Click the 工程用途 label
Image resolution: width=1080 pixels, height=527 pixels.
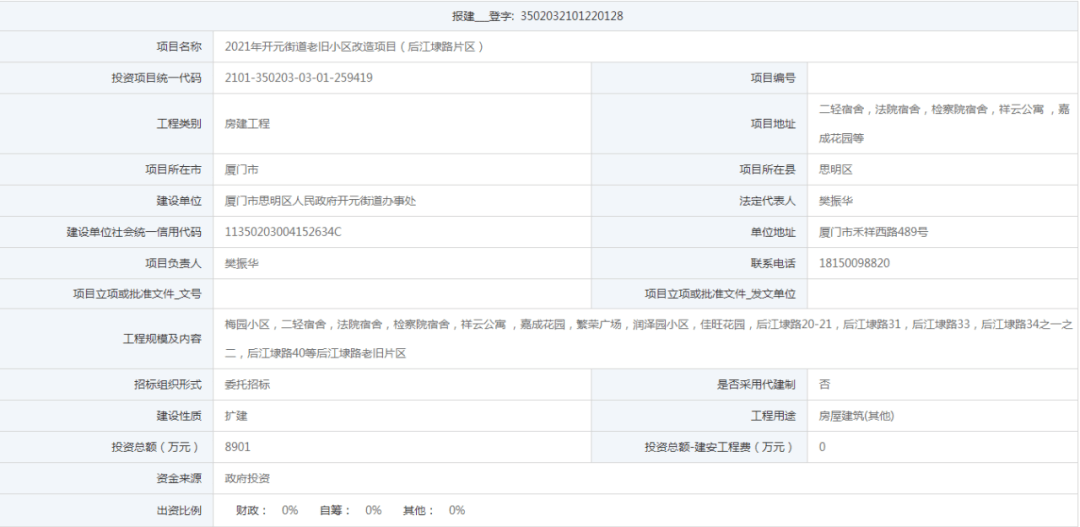pos(773,416)
